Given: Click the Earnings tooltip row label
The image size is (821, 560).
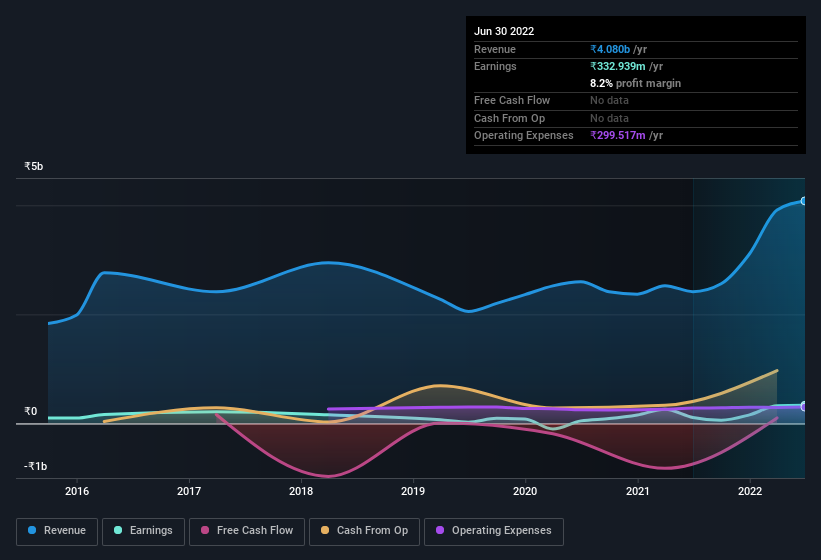Looking at the screenshot, I should [495, 66].
